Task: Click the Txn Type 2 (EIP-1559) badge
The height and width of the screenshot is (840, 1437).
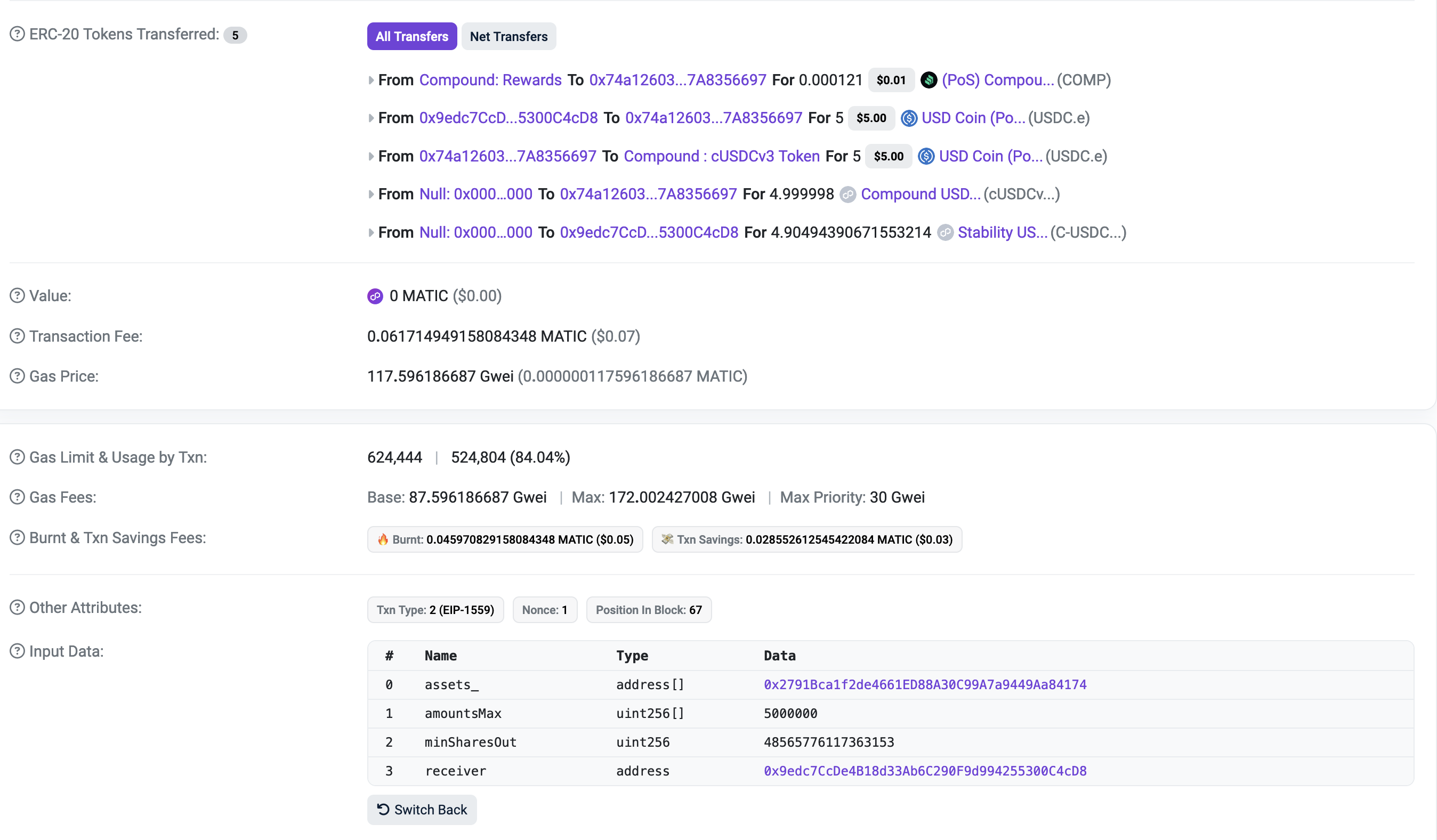Action: pyautogui.click(x=435, y=610)
